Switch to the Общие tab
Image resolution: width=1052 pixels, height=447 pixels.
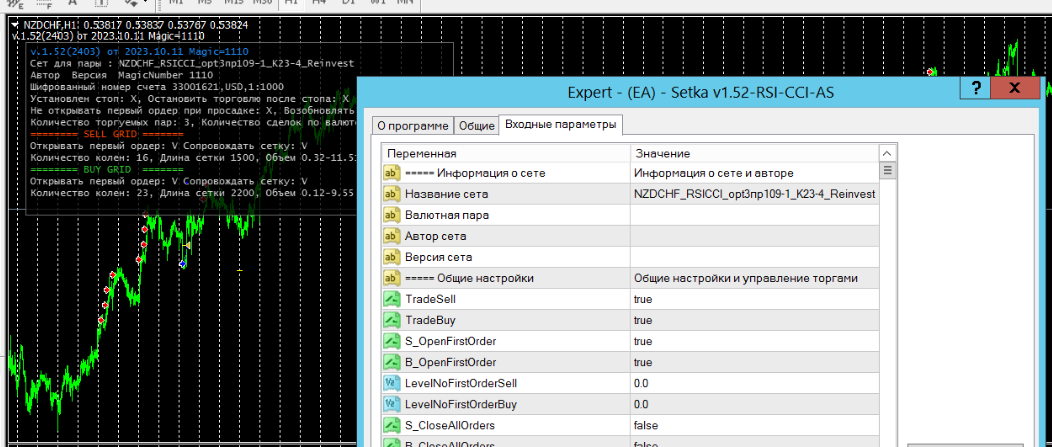point(476,126)
